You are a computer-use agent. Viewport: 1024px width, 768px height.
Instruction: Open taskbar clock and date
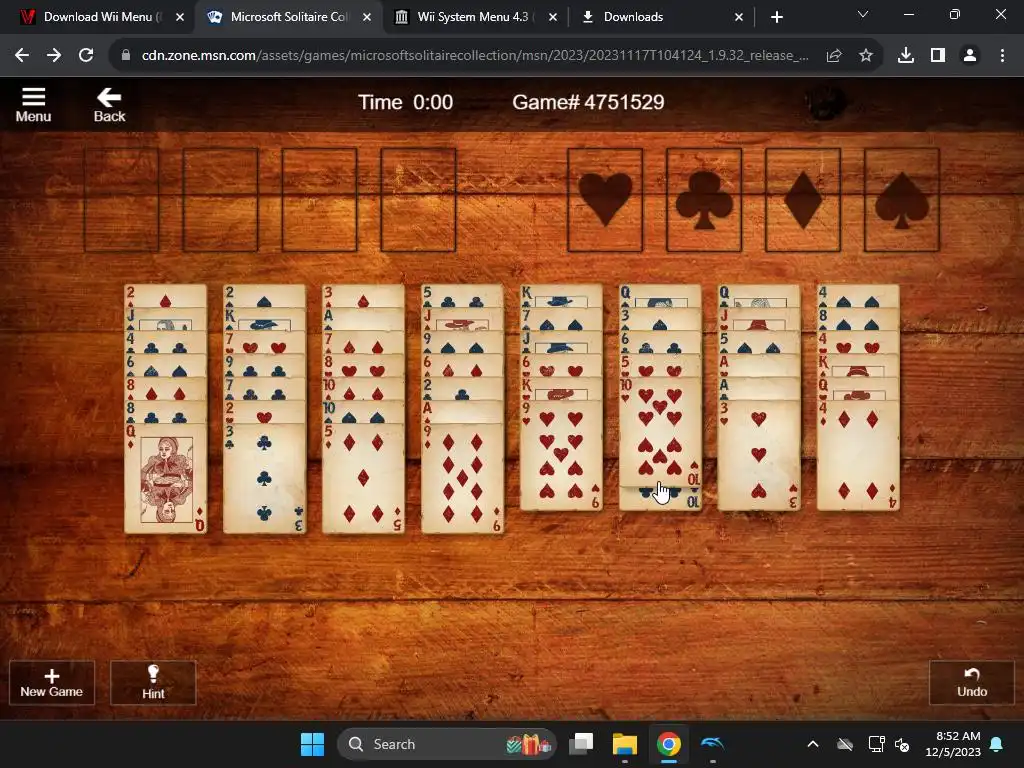point(953,744)
